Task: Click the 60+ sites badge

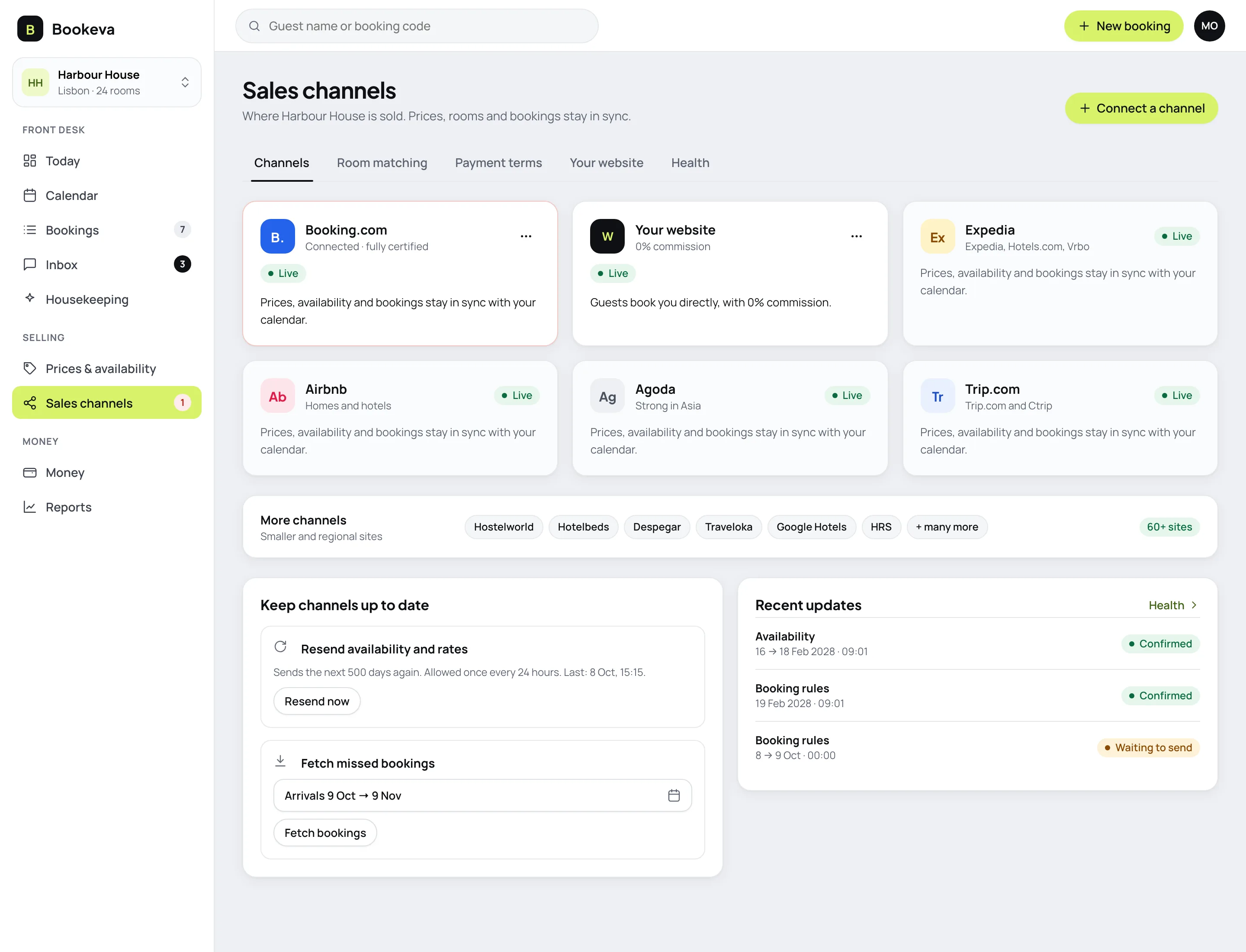Action: (x=1169, y=527)
